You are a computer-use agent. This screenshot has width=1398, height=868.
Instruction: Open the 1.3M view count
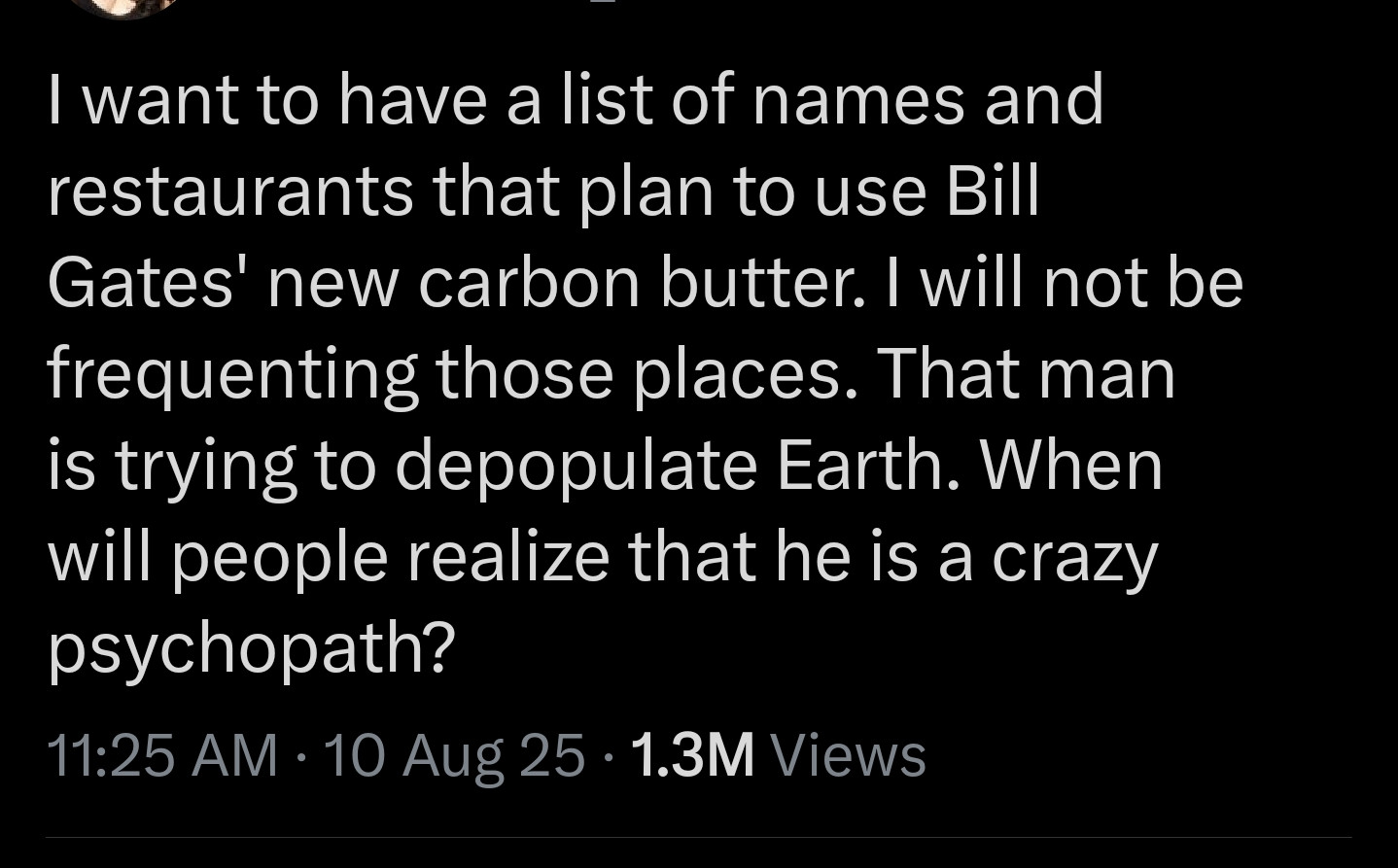coord(692,755)
